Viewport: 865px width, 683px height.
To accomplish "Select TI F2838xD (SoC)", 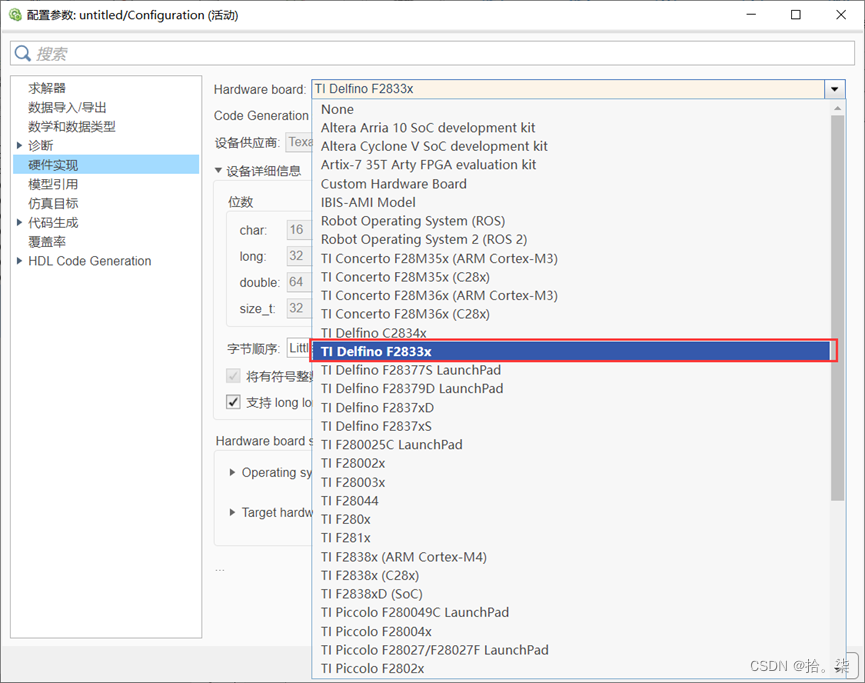I will point(572,594).
